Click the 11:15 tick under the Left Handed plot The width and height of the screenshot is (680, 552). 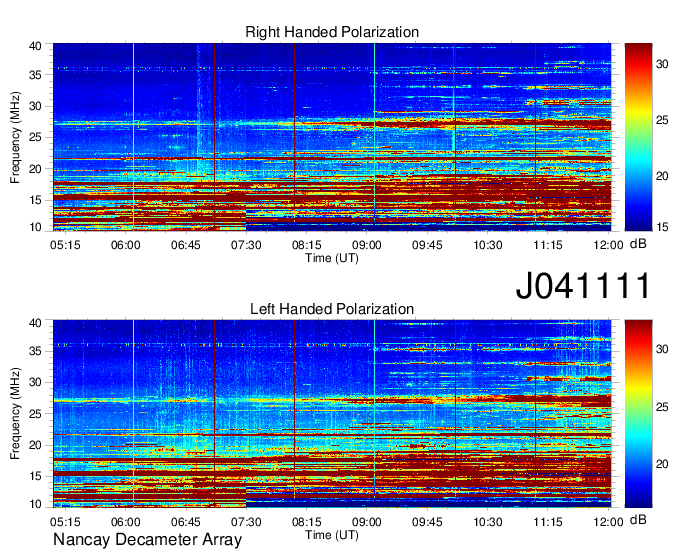[548, 522]
